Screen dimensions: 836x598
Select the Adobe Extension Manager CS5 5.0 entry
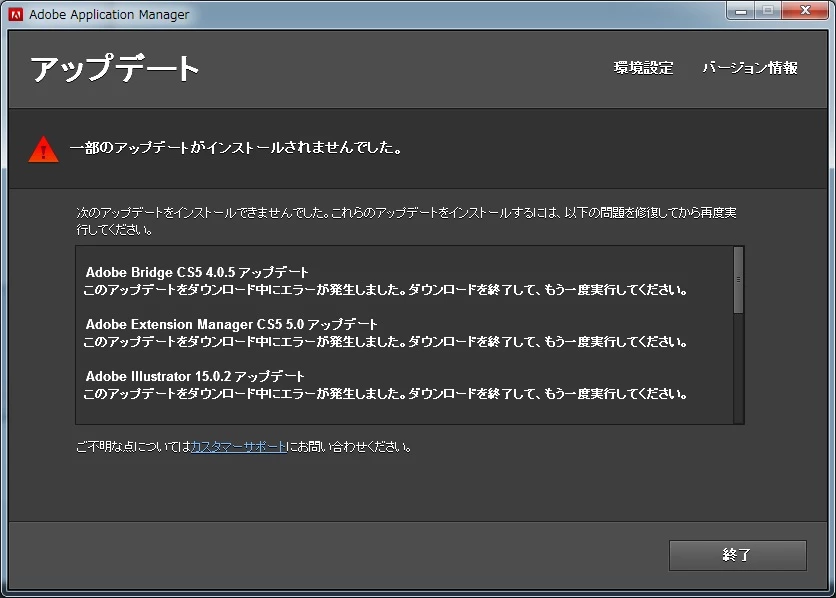(x=231, y=324)
